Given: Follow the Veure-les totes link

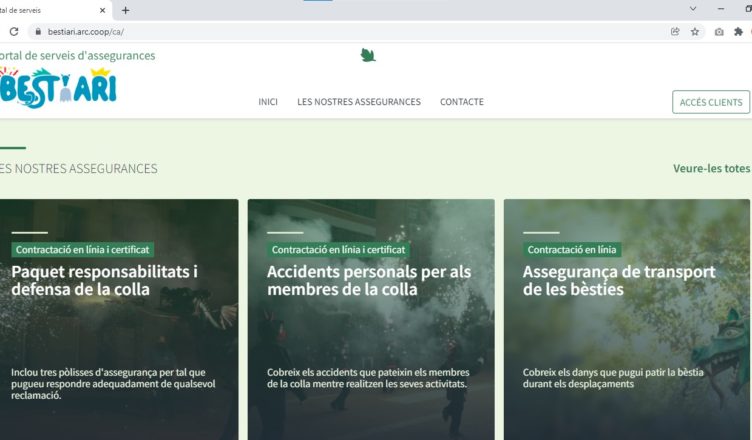Looking at the screenshot, I should pos(712,168).
